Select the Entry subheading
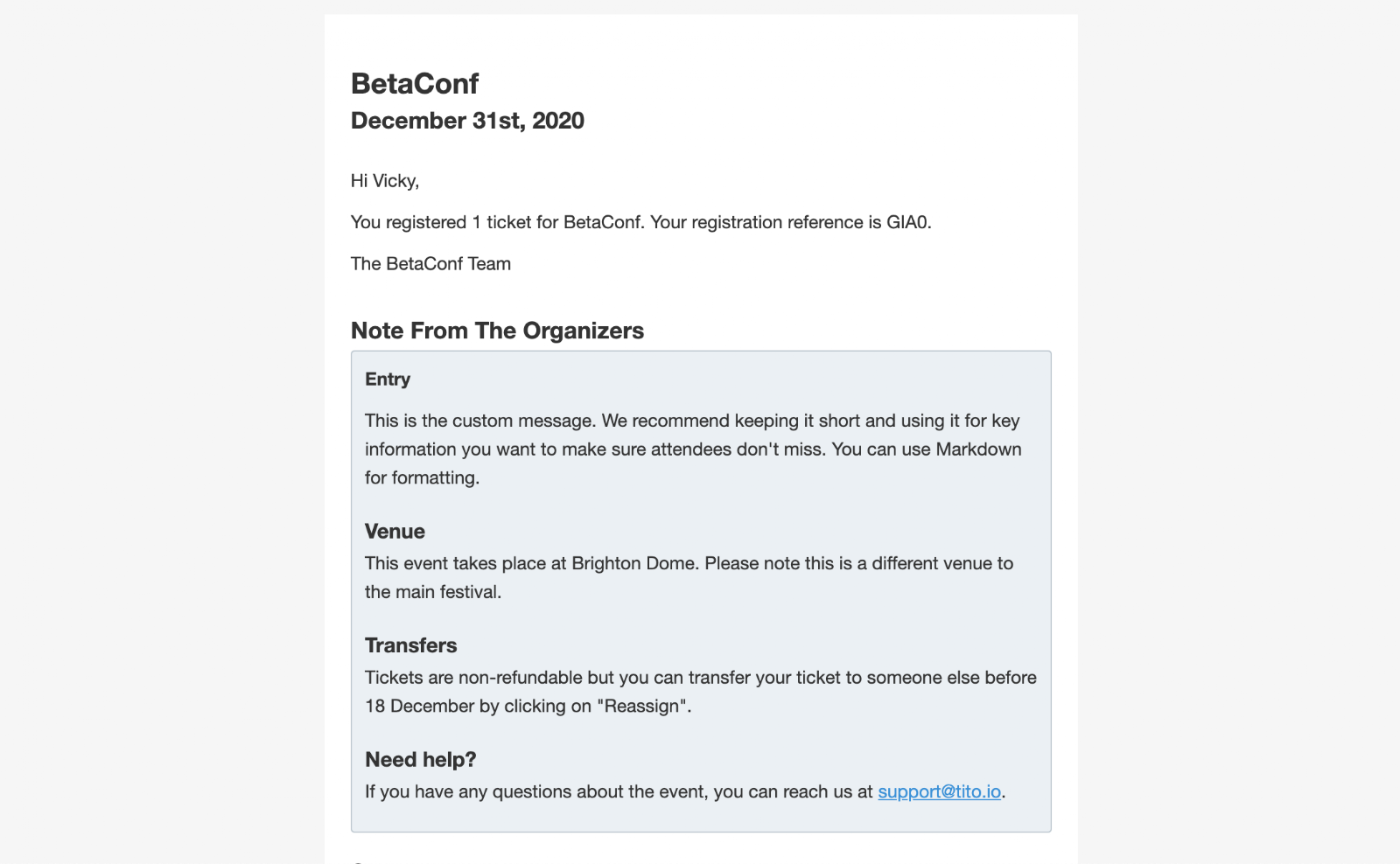This screenshot has width=1400, height=864. pos(388,380)
